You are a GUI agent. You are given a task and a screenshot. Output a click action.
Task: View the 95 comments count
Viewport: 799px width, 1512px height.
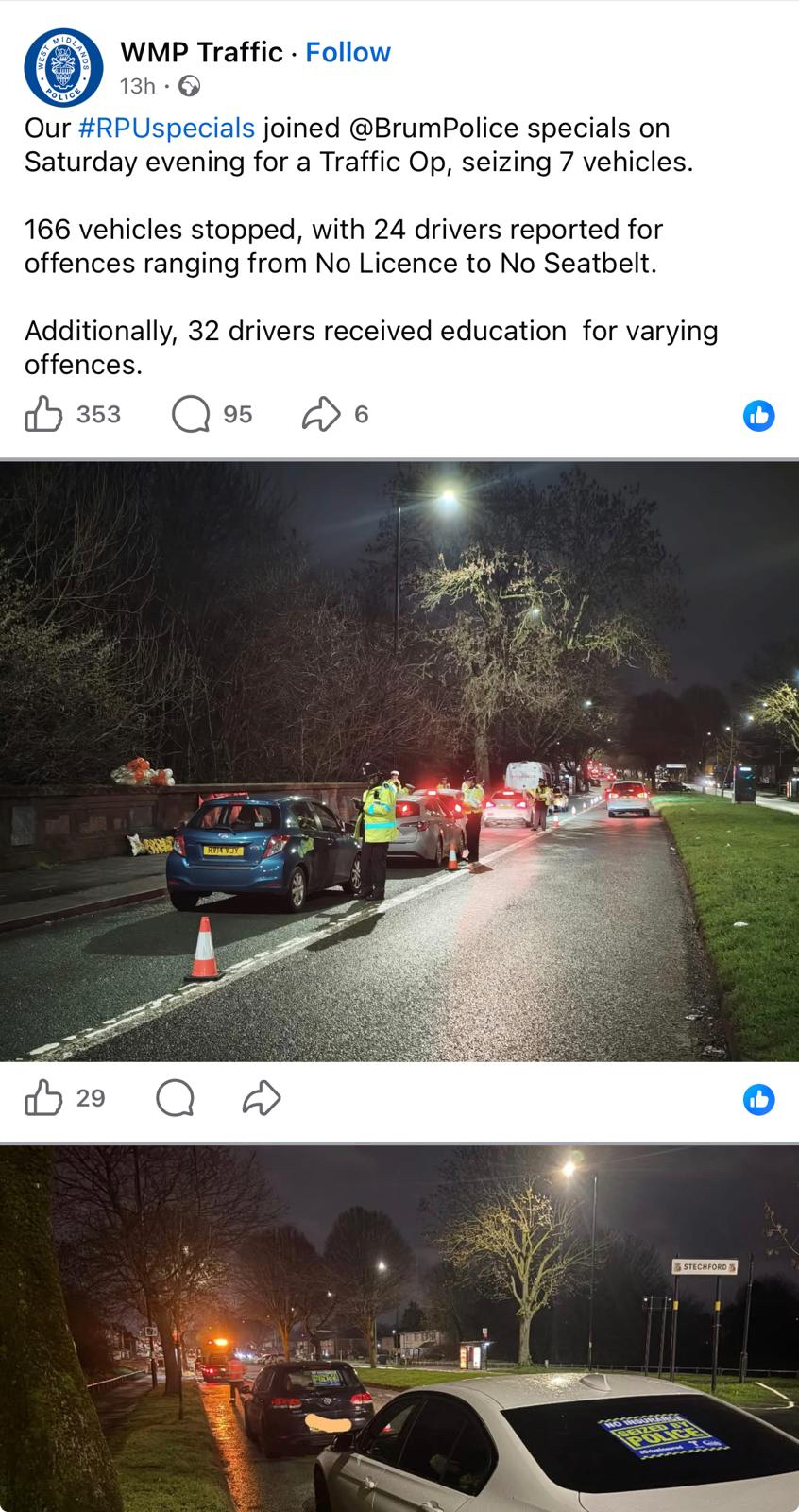click(238, 414)
